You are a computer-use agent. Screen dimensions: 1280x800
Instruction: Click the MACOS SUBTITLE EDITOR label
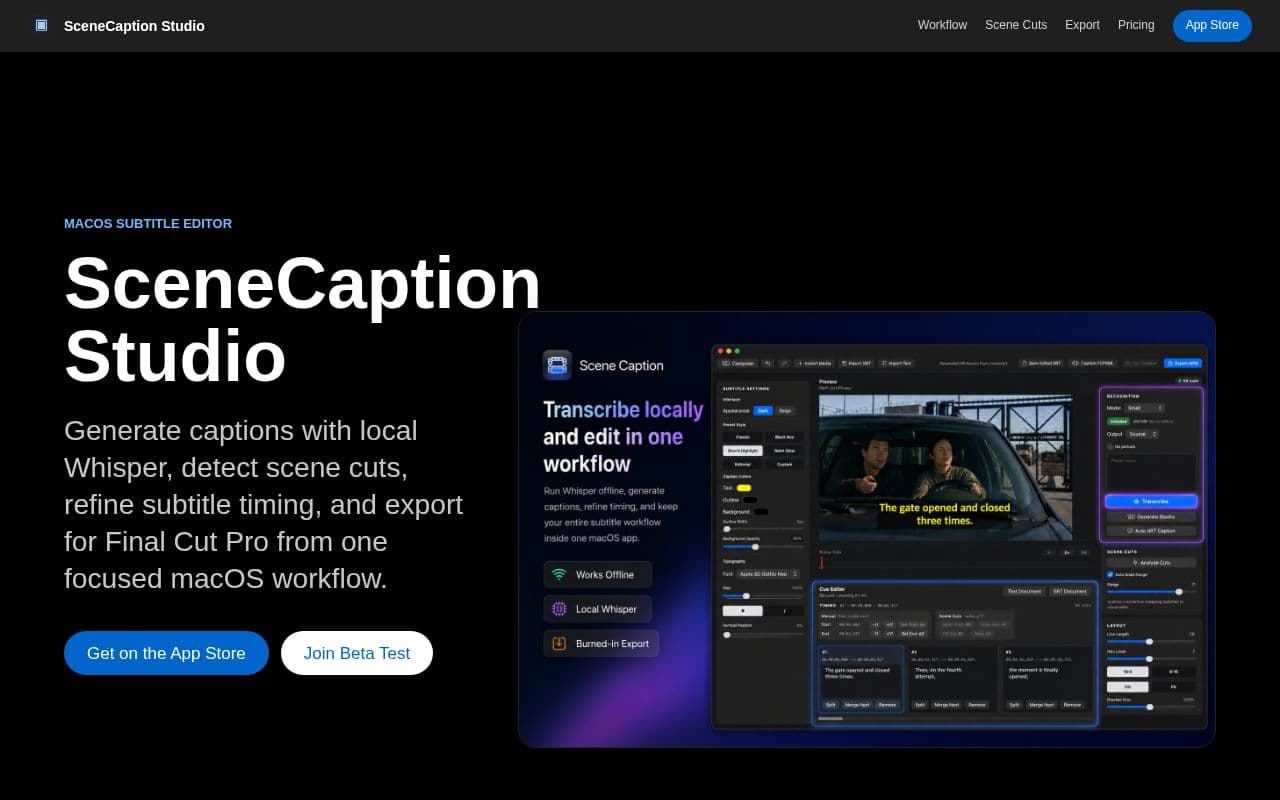pos(148,223)
